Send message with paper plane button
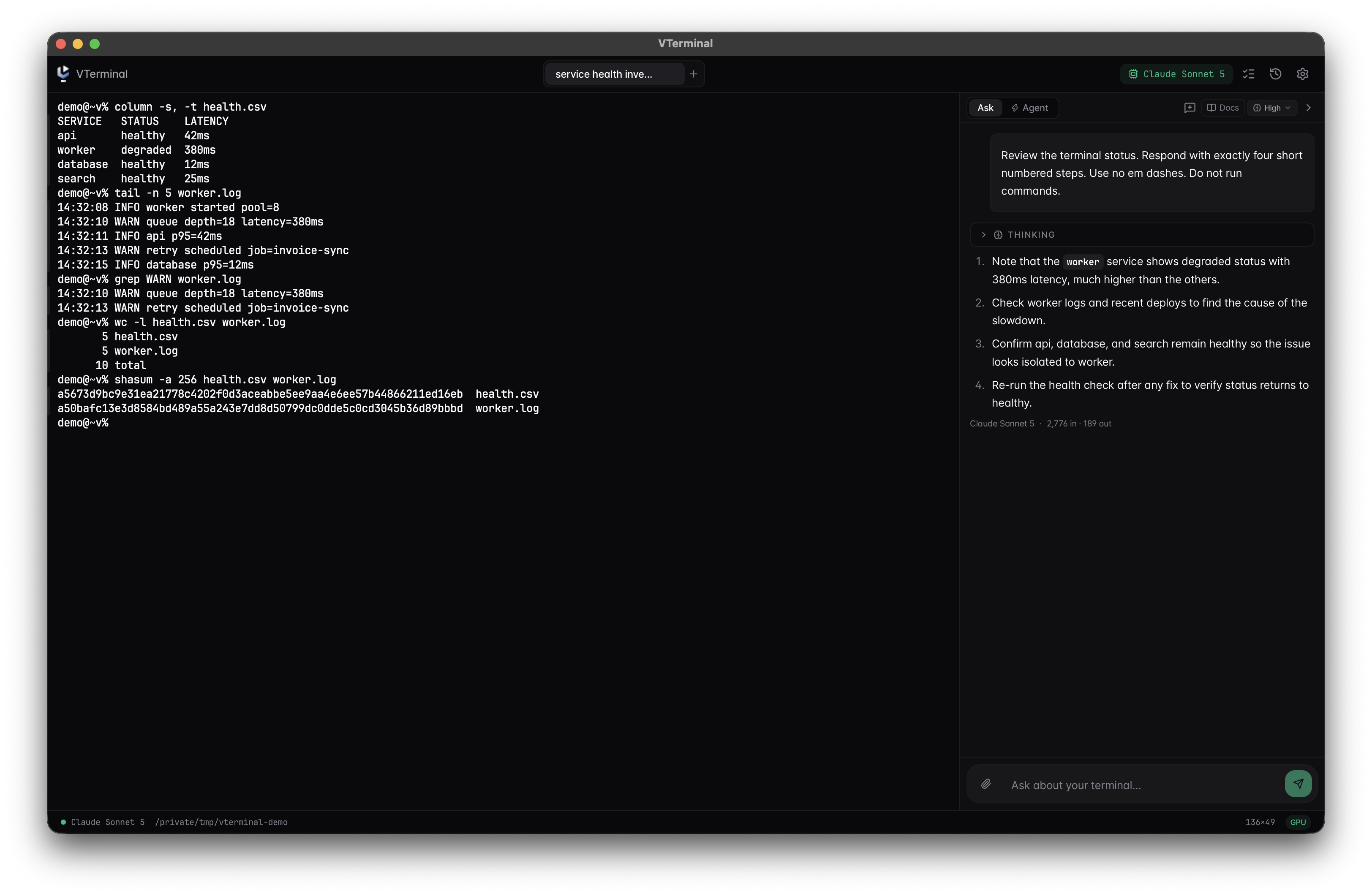This screenshot has height=896, width=1372. [x=1298, y=784]
